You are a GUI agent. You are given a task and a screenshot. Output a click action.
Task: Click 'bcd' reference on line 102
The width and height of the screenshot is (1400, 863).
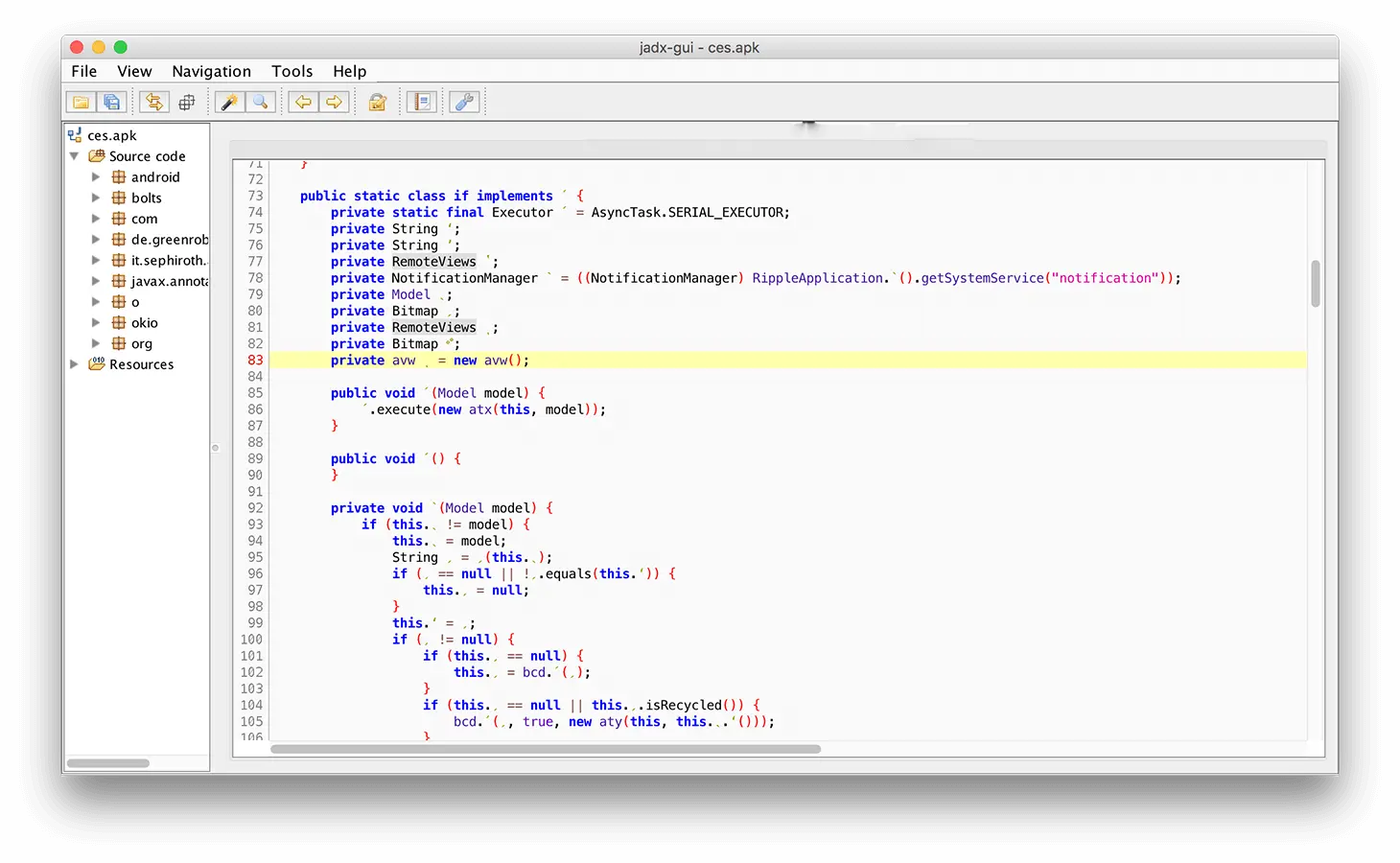tap(534, 672)
